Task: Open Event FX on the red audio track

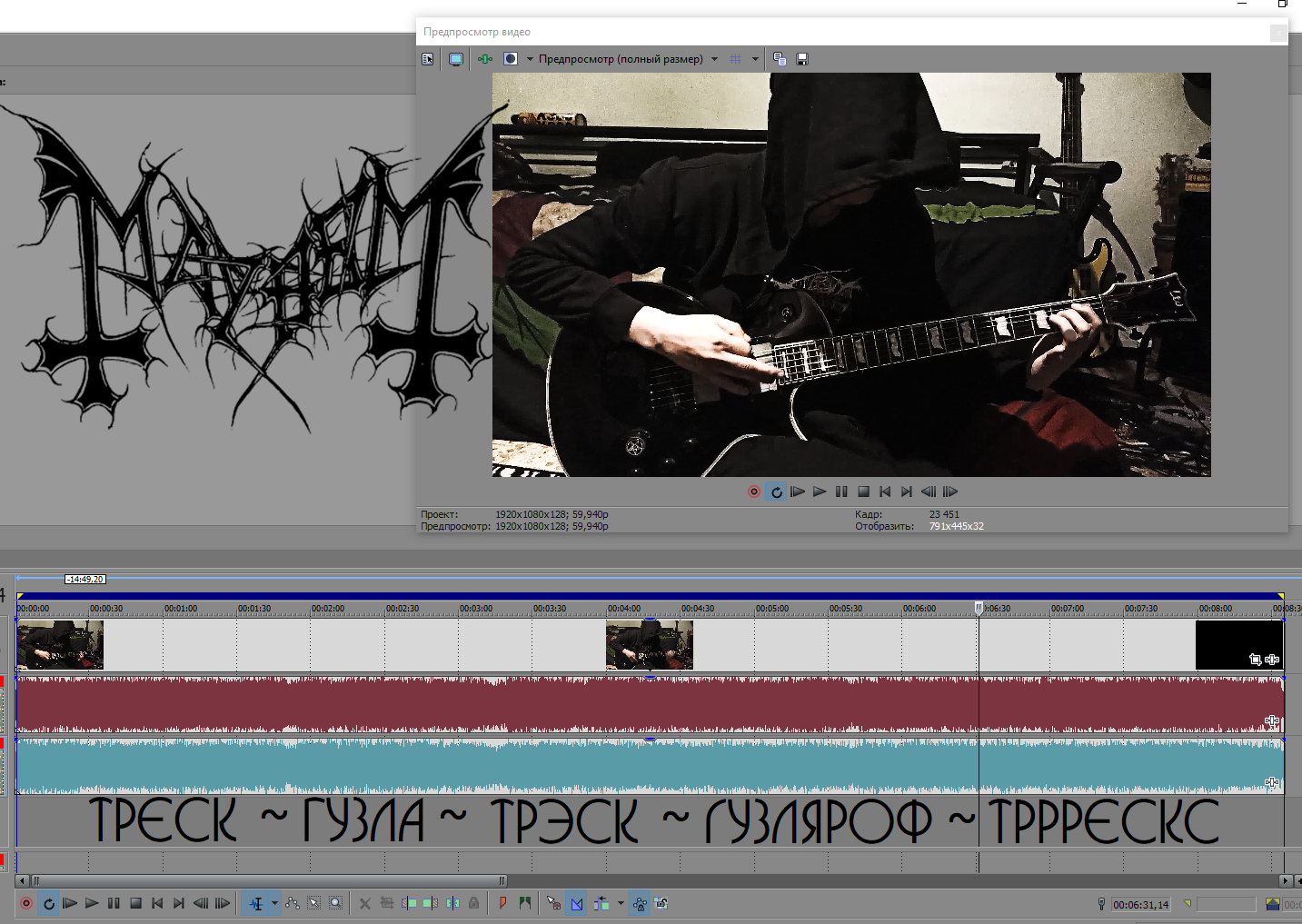Action: [1272, 721]
